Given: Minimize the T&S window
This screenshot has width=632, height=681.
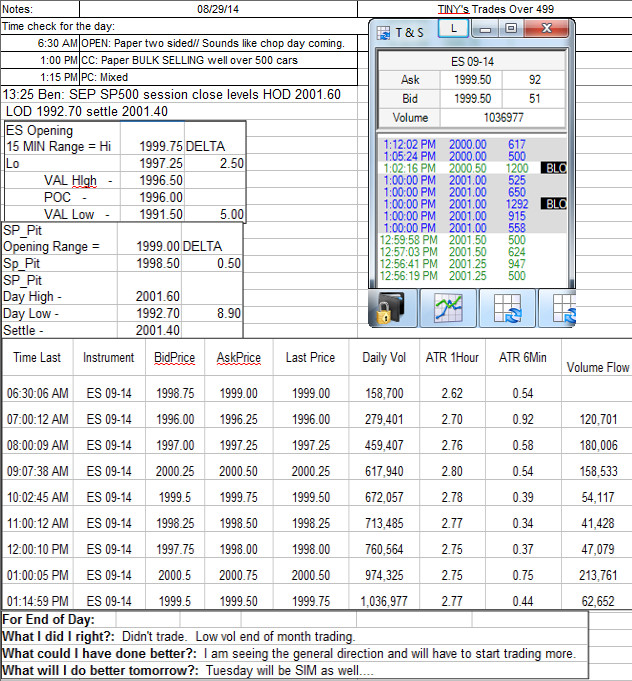Looking at the screenshot, I should tap(486, 29).
